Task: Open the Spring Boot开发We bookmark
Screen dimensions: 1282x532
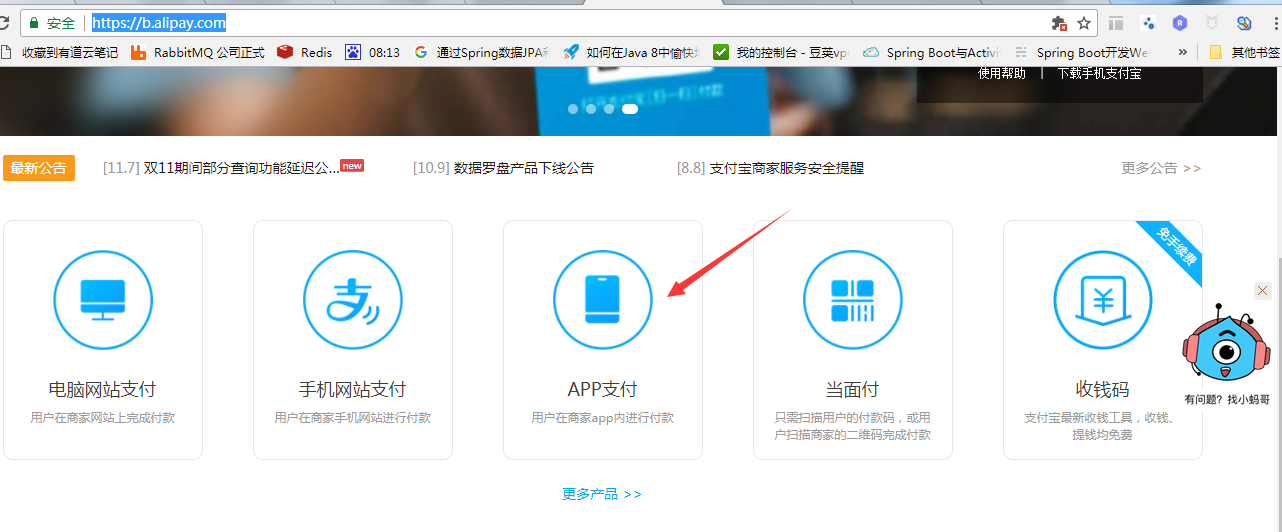Action: [1081, 52]
